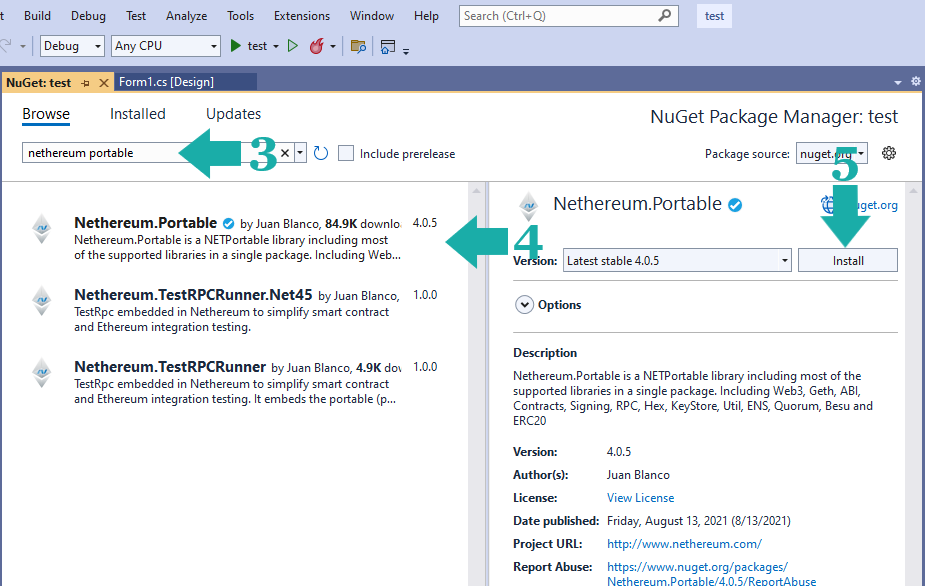Pin the NuGet: test tab
The height and width of the screenshot is (586, 925).
tap(86, 82)
